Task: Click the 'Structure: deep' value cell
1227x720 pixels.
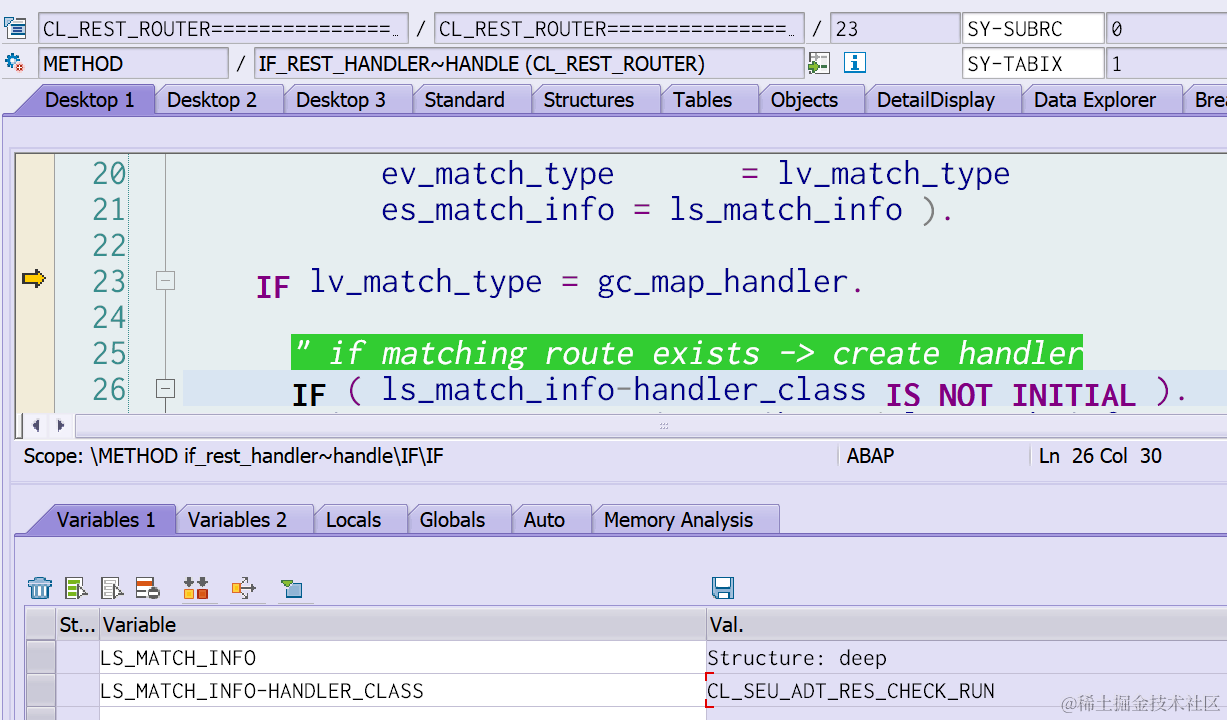Action: [966, 658]
